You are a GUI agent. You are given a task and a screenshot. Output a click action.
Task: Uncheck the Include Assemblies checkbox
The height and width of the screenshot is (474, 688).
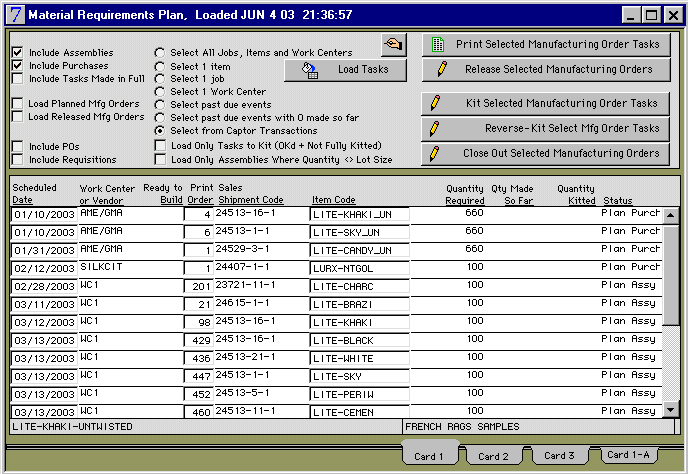point(18,52)
